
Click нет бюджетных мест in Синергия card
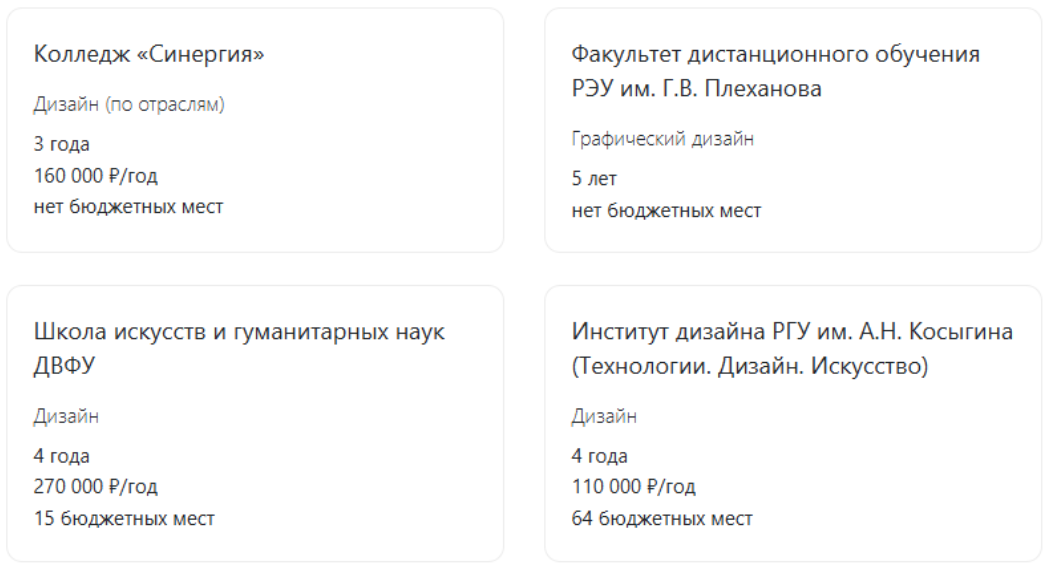pyautogui.click(x=128, y=206)
